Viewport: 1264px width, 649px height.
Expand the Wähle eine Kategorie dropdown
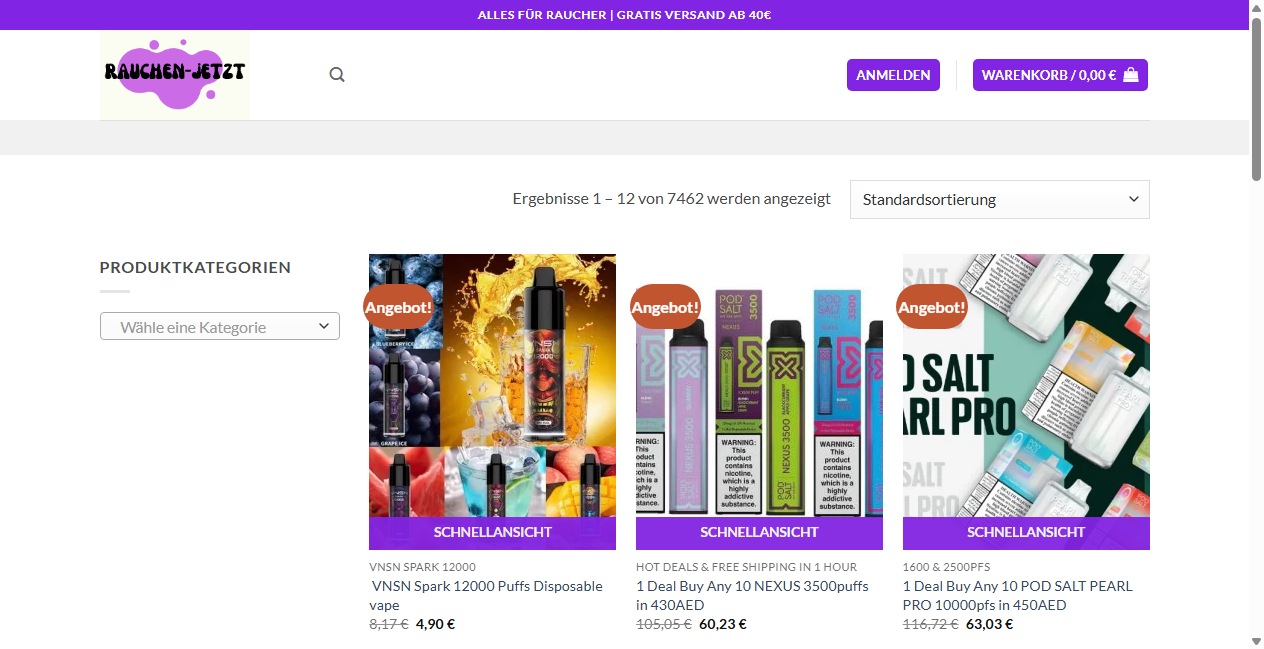point(220,326)
